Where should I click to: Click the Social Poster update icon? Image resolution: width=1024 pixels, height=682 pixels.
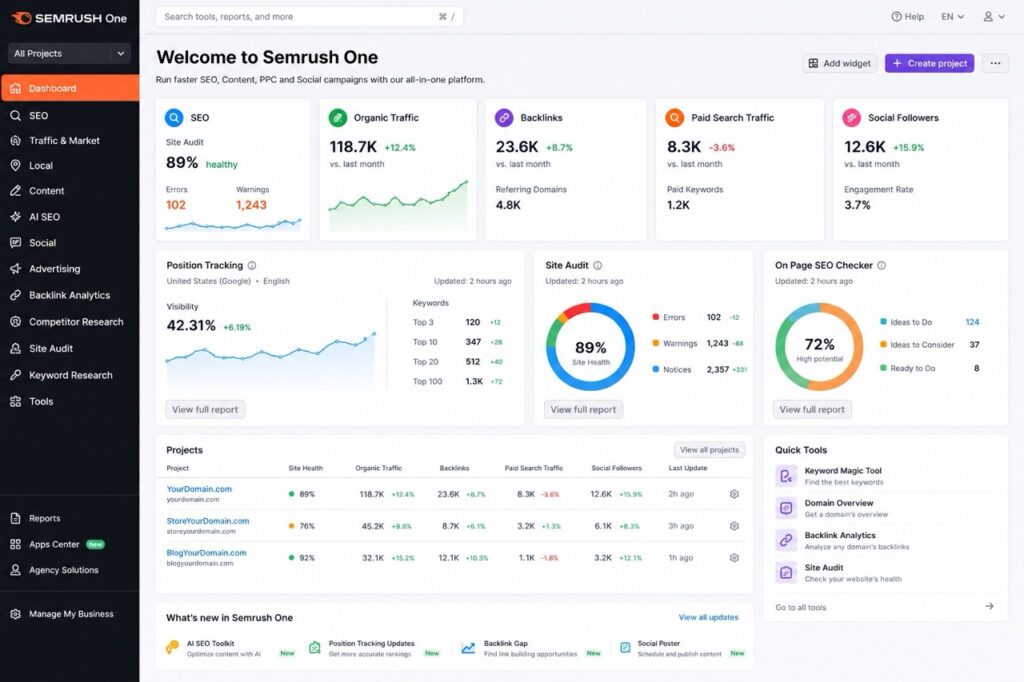pos(625,647)
